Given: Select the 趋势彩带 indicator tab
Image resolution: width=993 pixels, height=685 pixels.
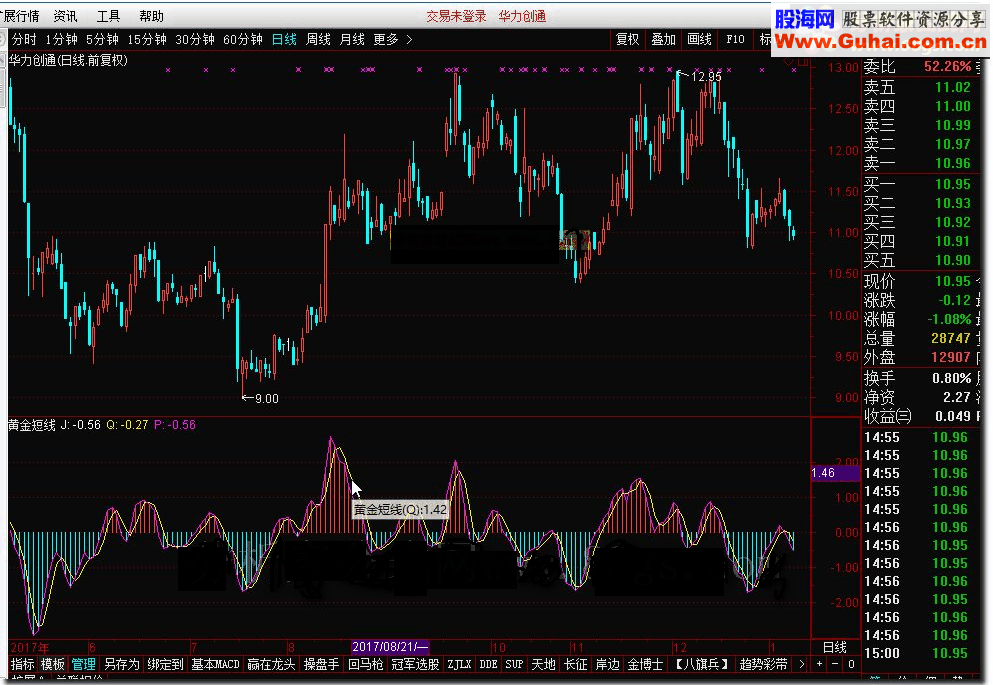Looking at the screenshot, I should pos(763,664).
